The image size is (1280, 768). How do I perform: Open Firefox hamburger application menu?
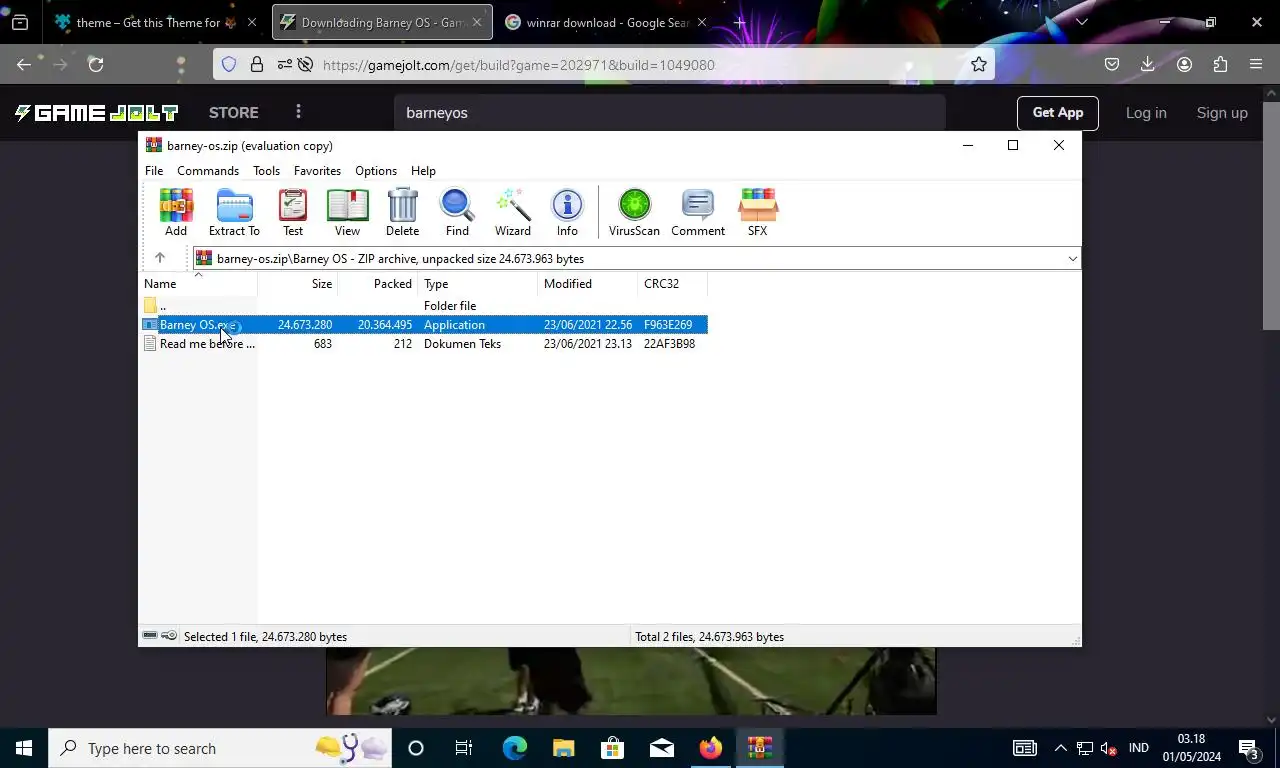tap(1256, 64)
